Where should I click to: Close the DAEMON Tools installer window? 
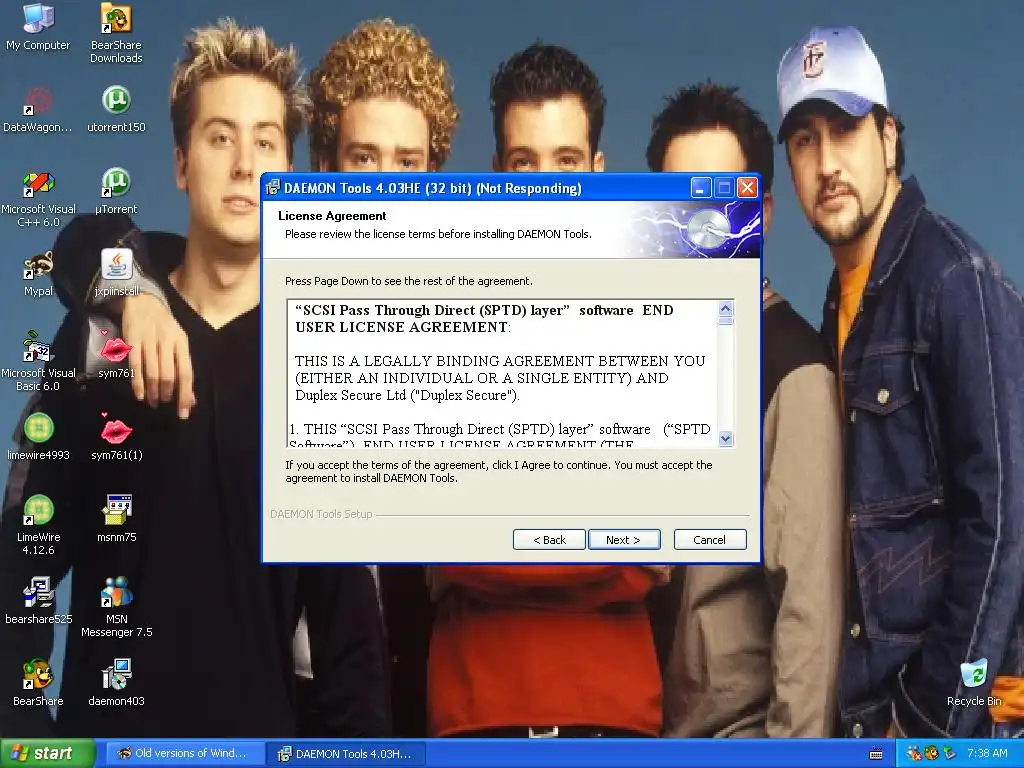(747, 188)
